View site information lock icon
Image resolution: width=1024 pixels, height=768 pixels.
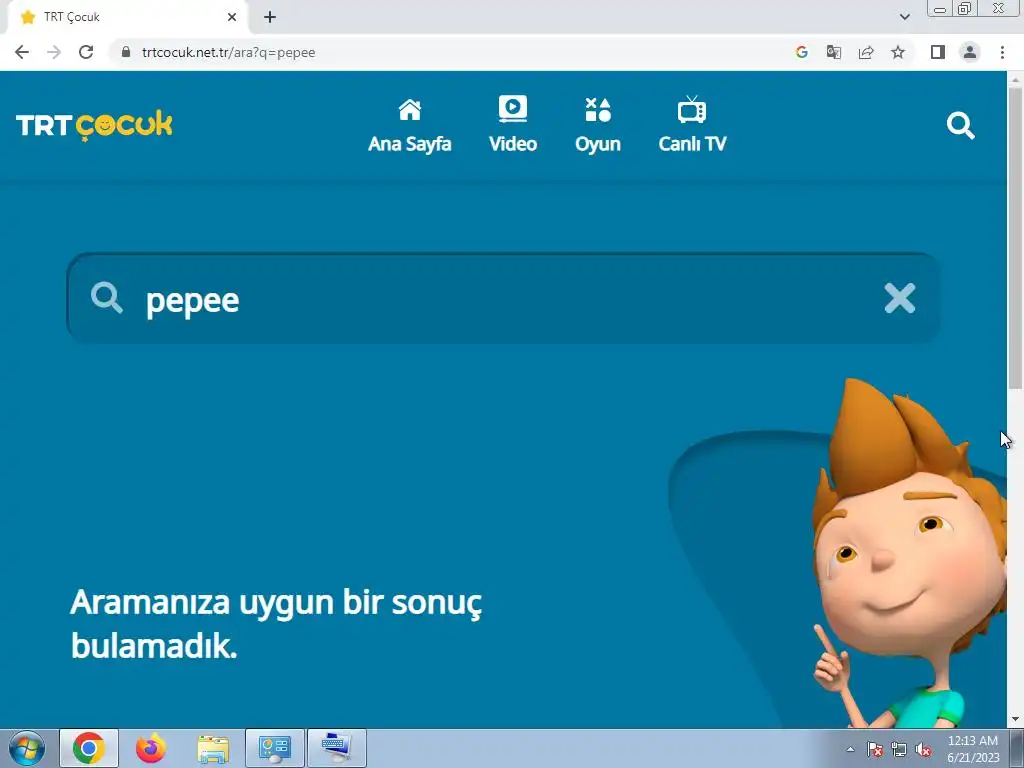pos(126,52)
